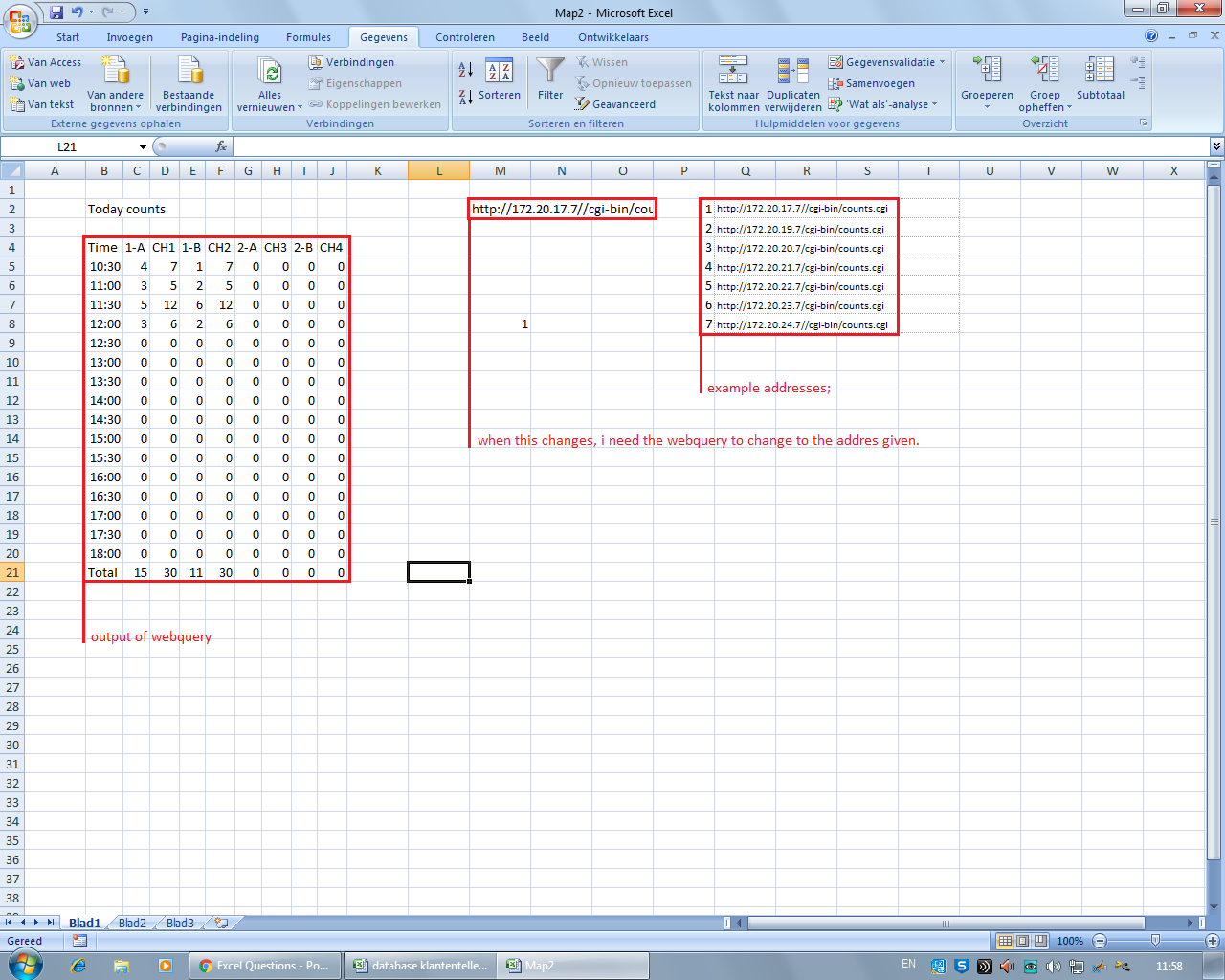Switch to Page Layout view button
Viewport: 1225px width, 980px height.
[1022, 941]
